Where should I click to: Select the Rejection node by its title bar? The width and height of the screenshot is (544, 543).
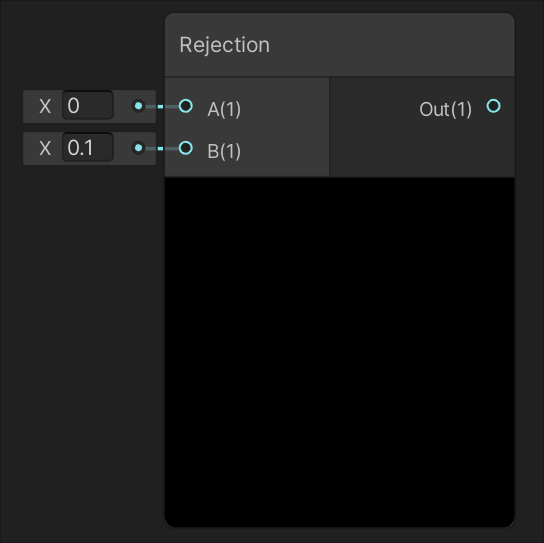click(x=340, y=45)
